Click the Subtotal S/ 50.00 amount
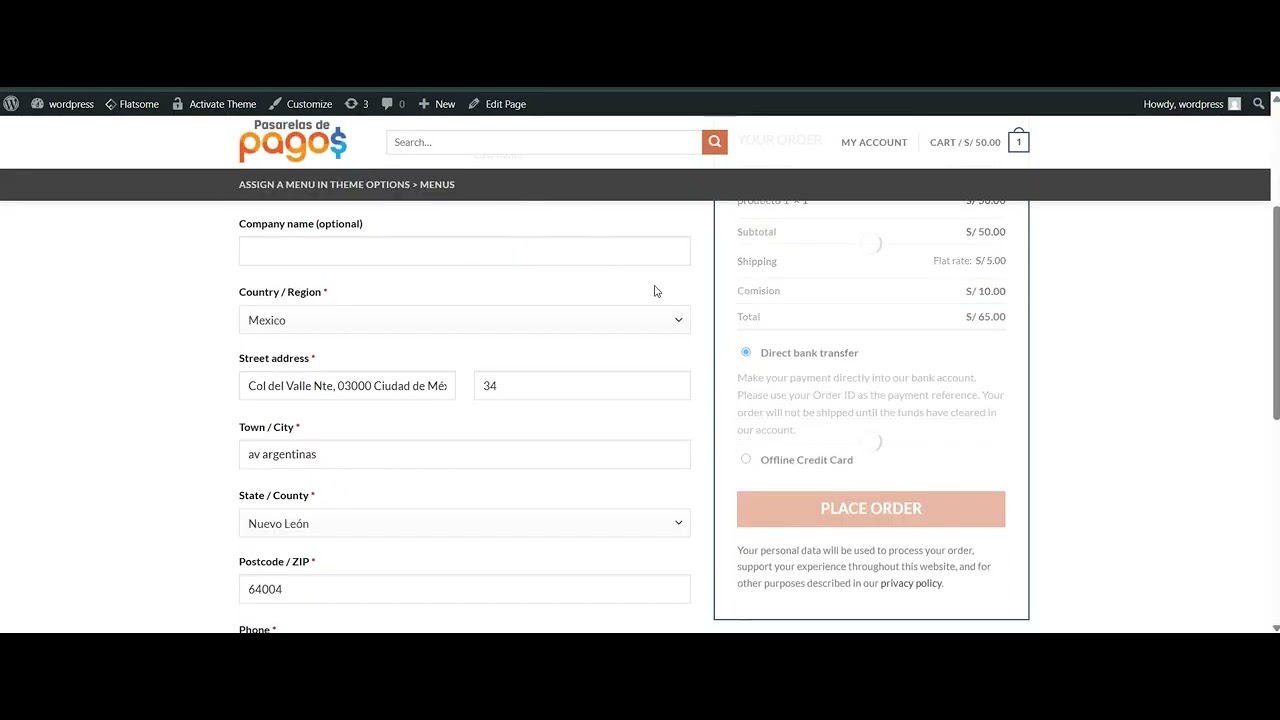Screen dimensions: 1280x720 point(986,232)
